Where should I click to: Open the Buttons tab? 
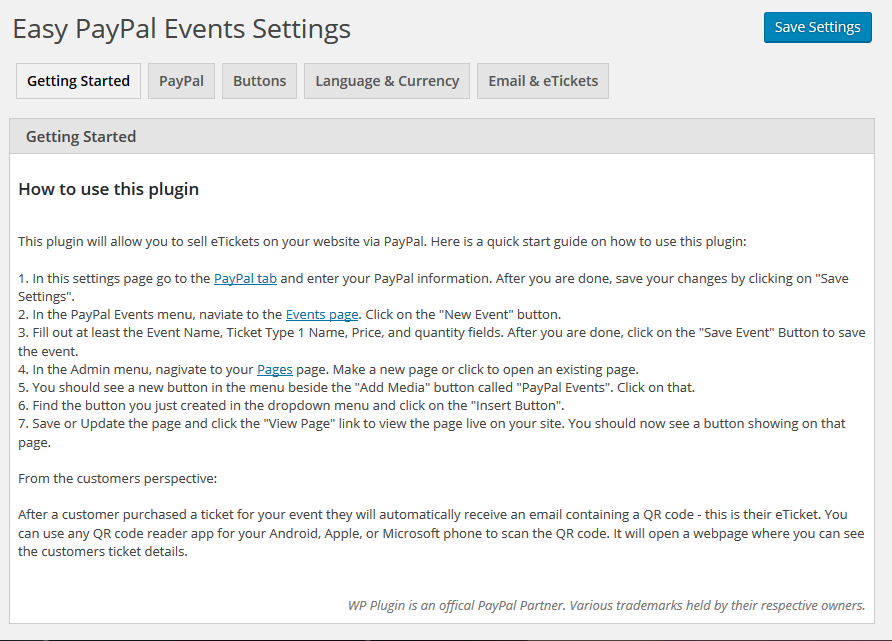259,81
